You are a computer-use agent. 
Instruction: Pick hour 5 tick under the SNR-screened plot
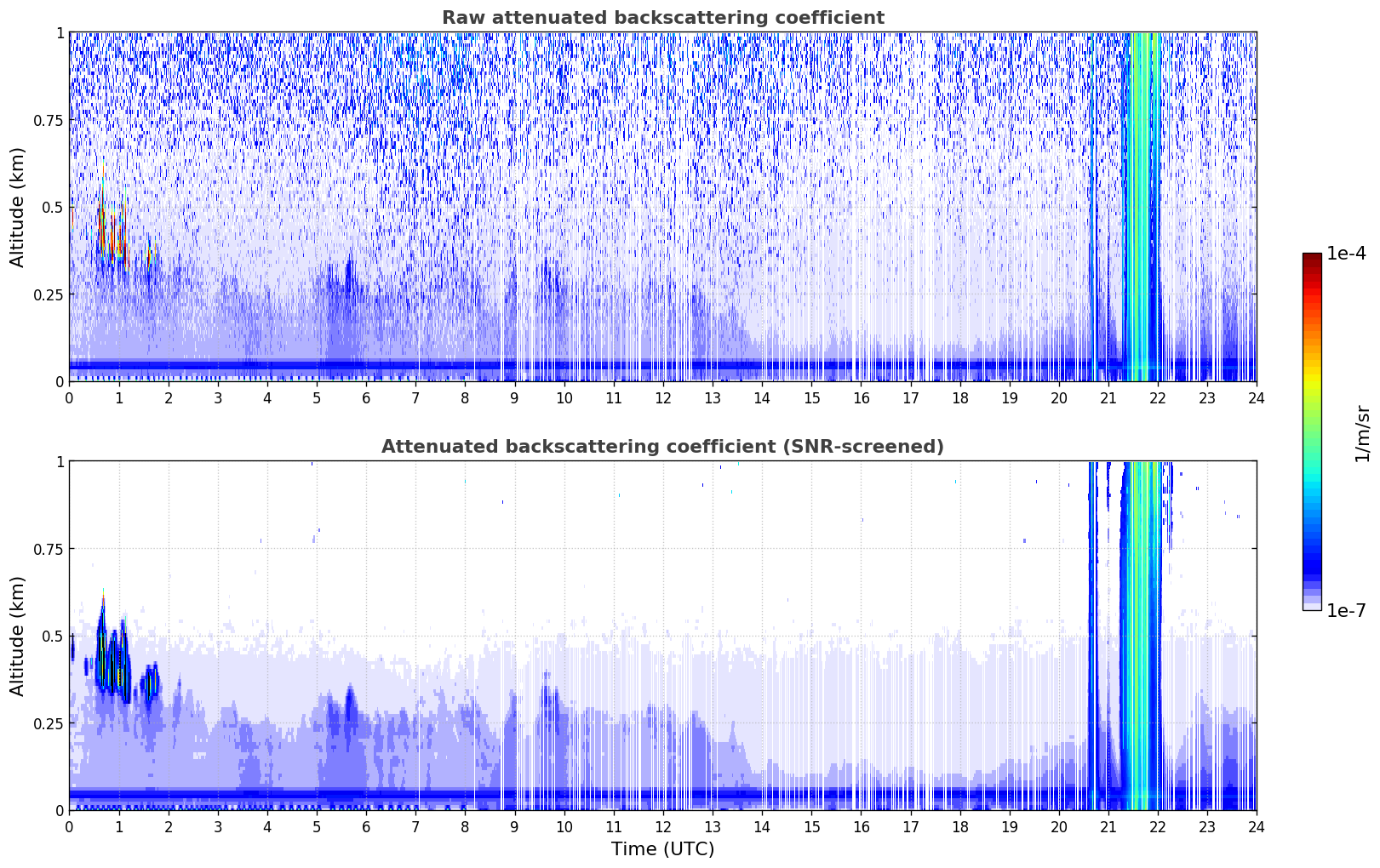tap(317, 826)
